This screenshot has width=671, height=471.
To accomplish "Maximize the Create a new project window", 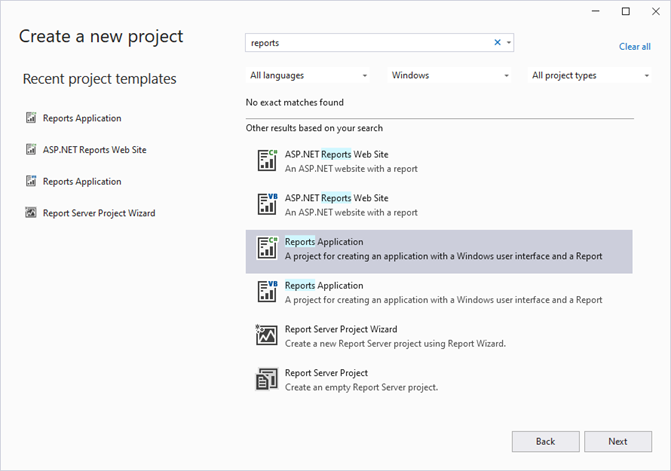I will pyautogui.click(x=625, y=12).
